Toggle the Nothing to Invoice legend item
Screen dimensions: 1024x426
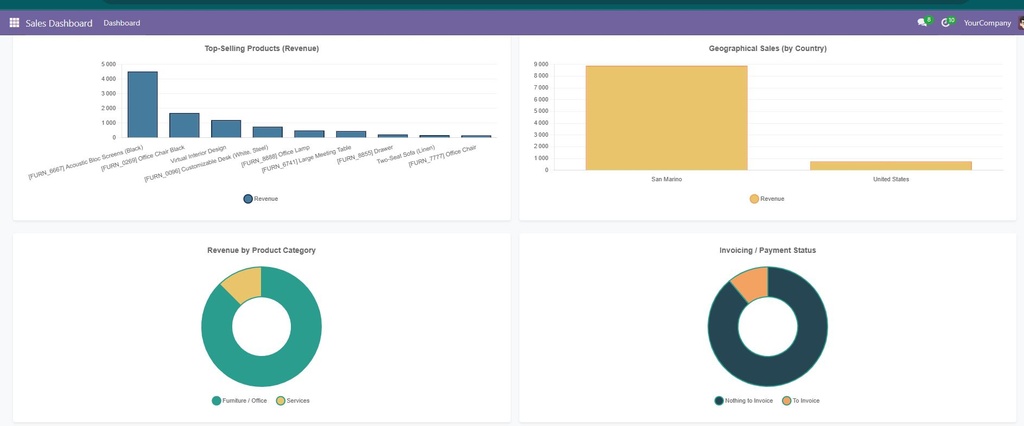744,401
